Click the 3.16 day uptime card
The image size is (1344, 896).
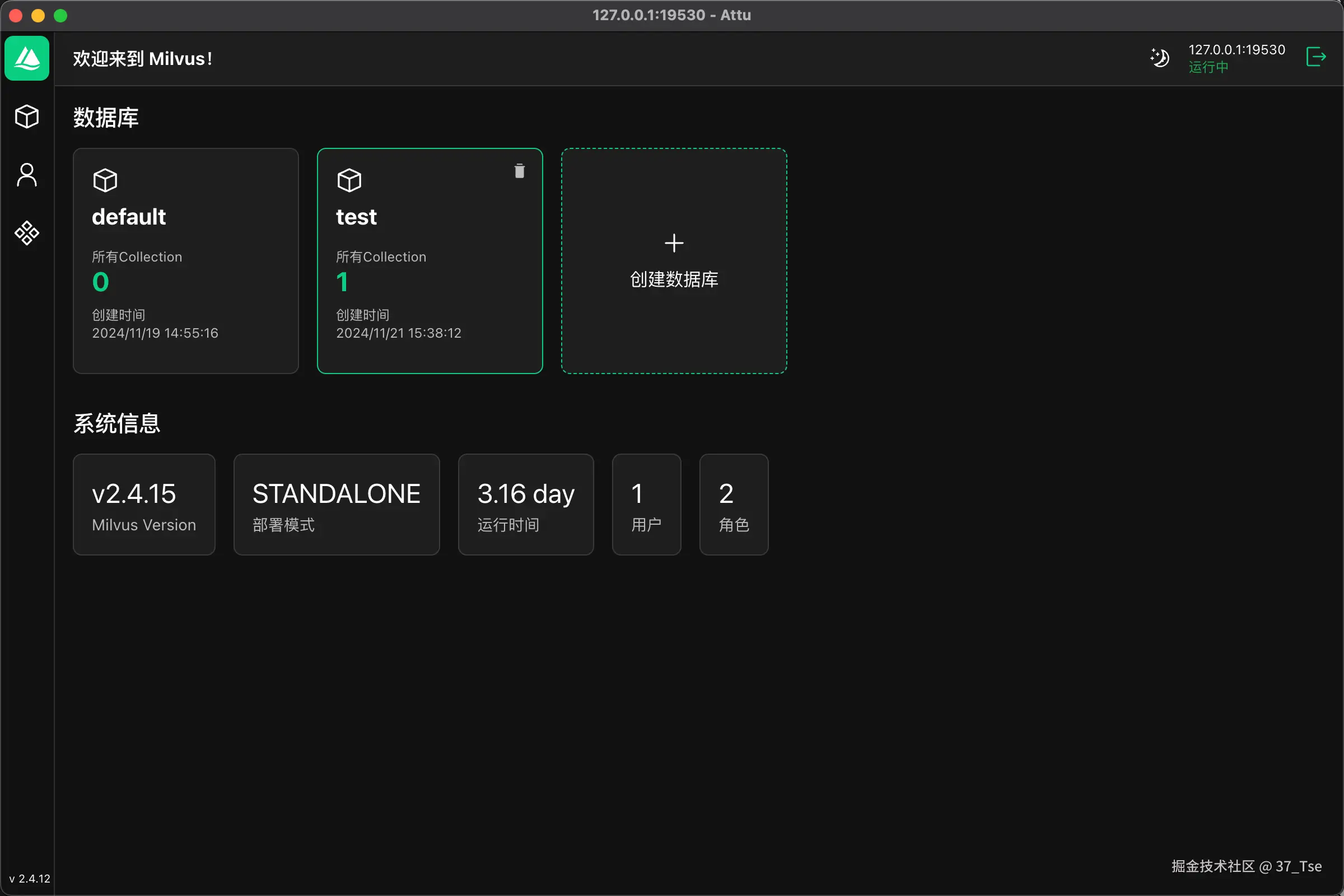coord(526,505)
